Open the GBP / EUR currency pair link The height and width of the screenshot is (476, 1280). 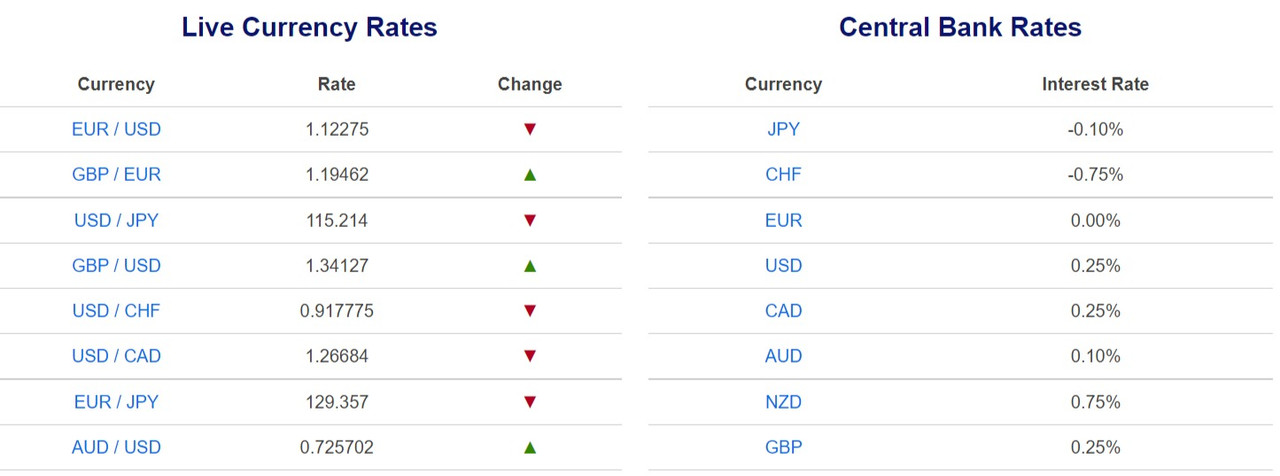click(116, 175)
